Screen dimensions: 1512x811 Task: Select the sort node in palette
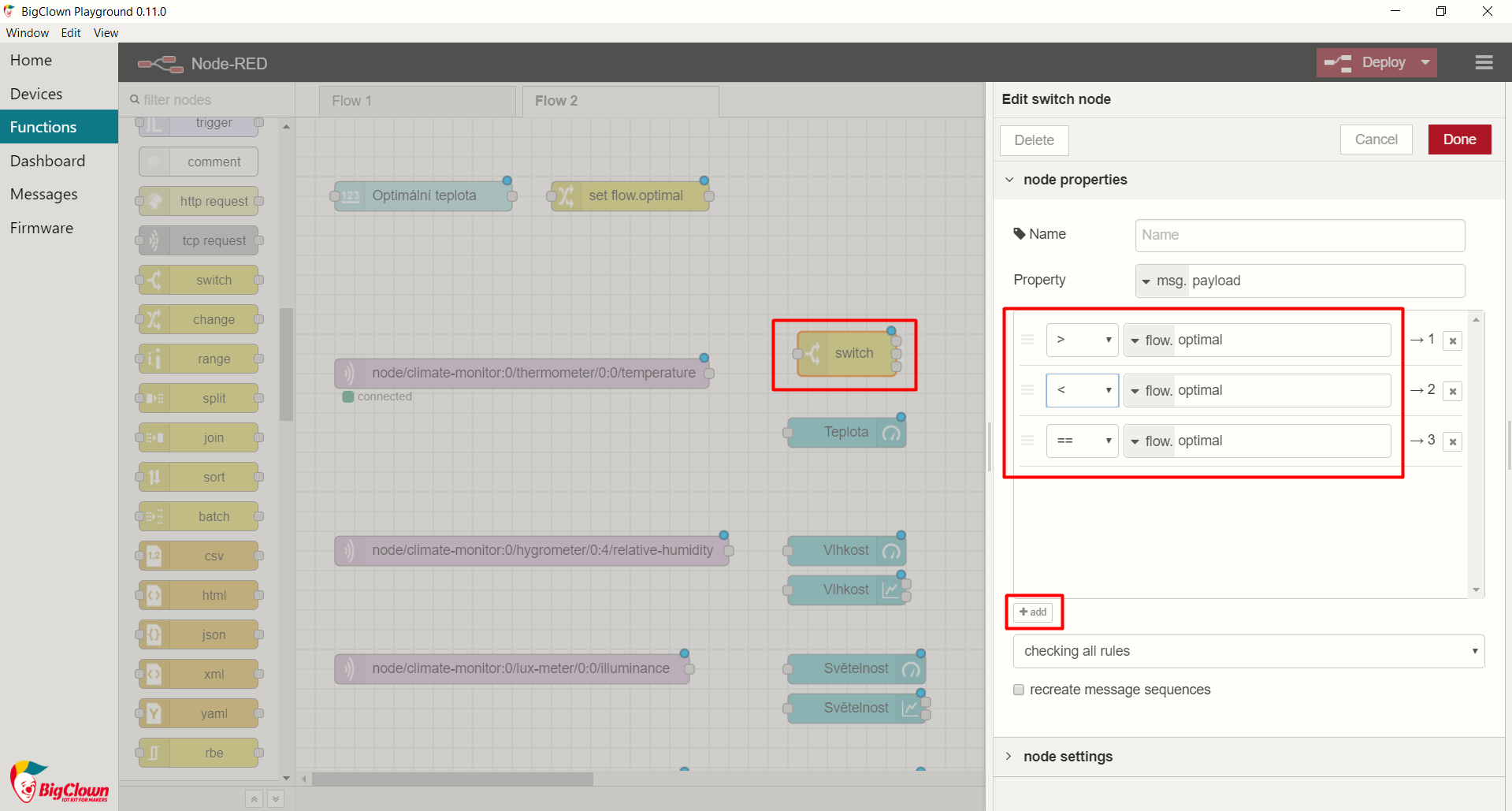[x=199, y=477]
